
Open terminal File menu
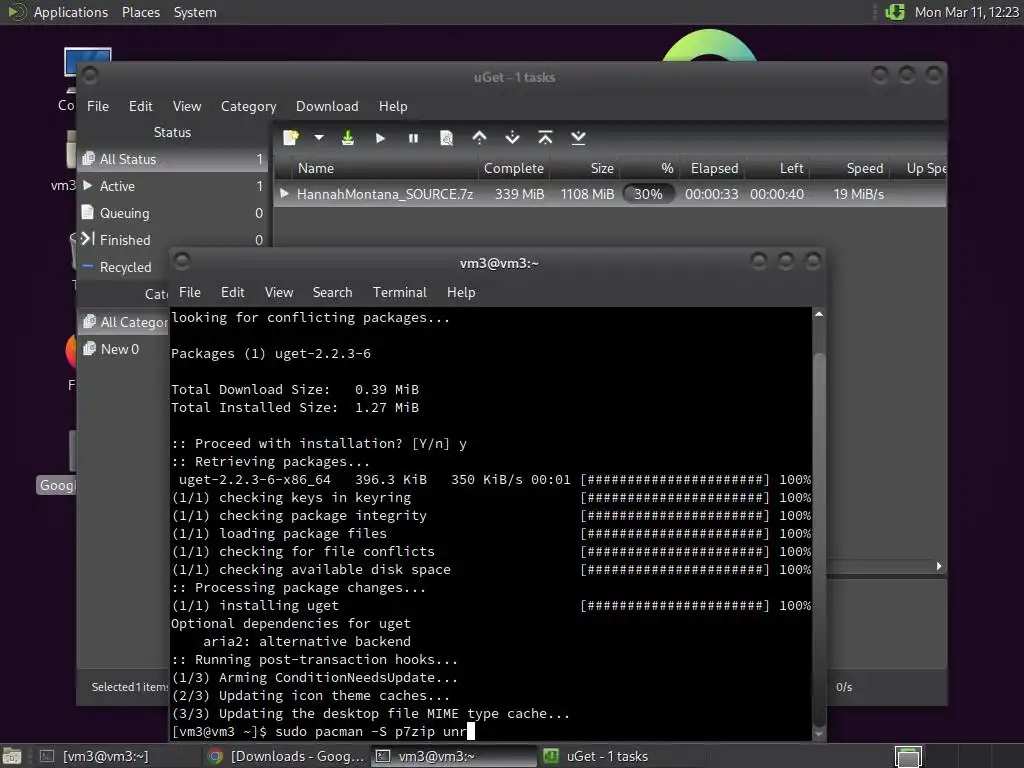pos(190,292)
